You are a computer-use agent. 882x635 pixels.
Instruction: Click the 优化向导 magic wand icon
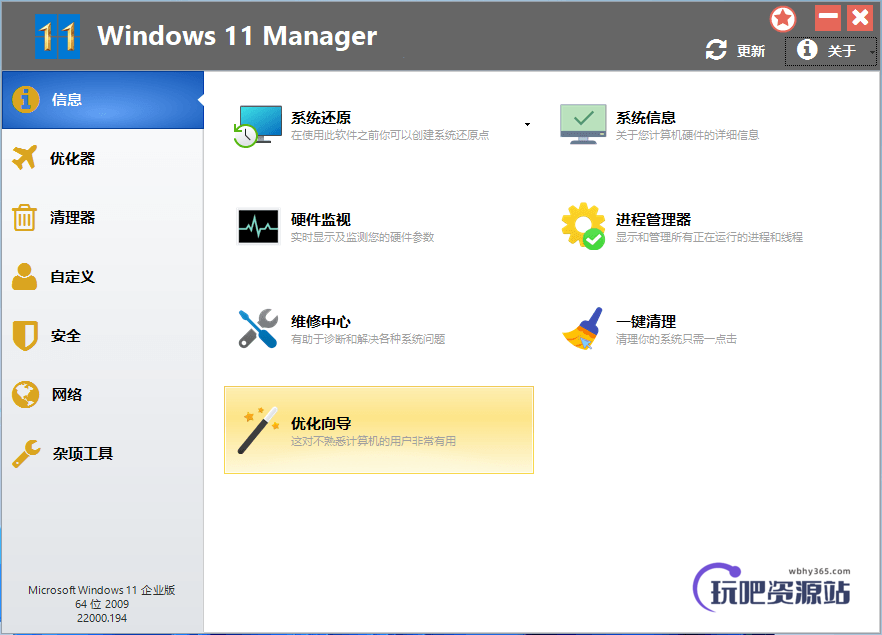258,430
